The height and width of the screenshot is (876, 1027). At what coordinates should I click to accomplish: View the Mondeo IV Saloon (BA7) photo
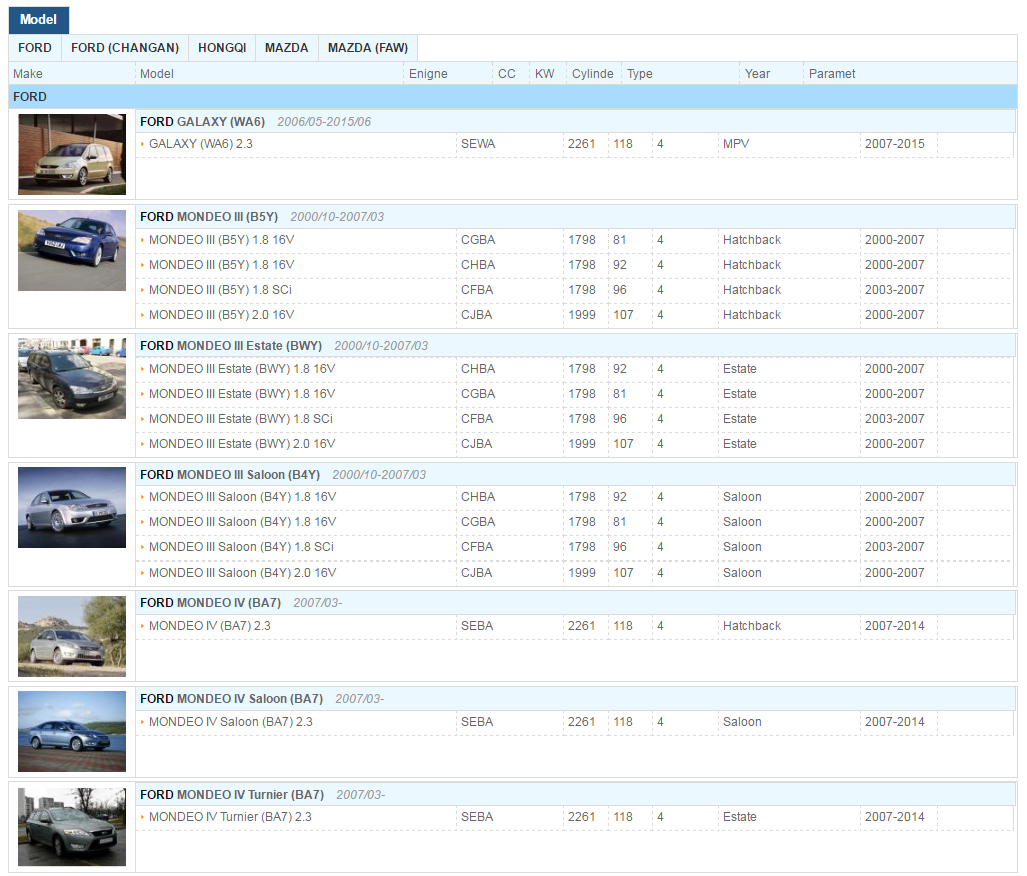[x=72, y=731]
